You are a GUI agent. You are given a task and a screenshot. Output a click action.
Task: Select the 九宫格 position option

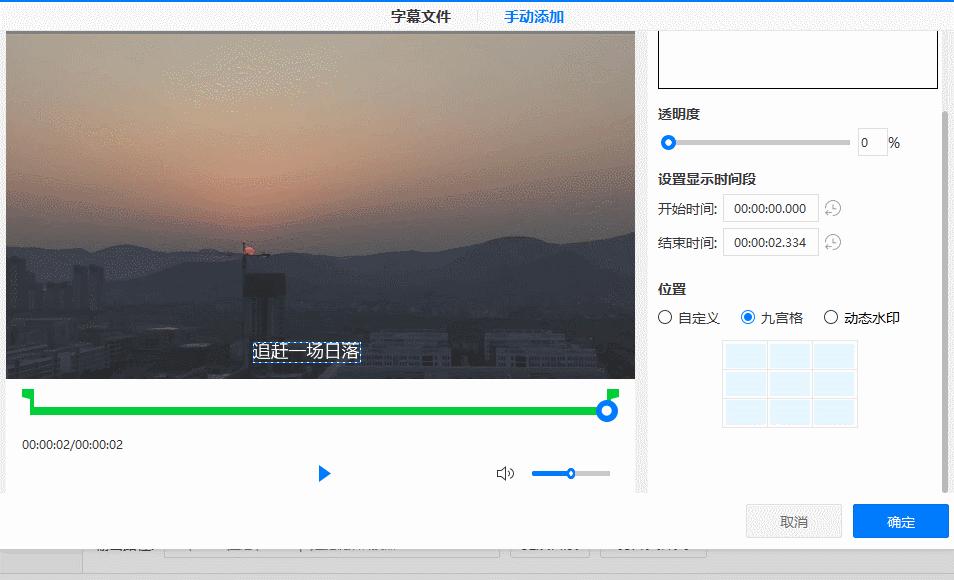point(748,317)
